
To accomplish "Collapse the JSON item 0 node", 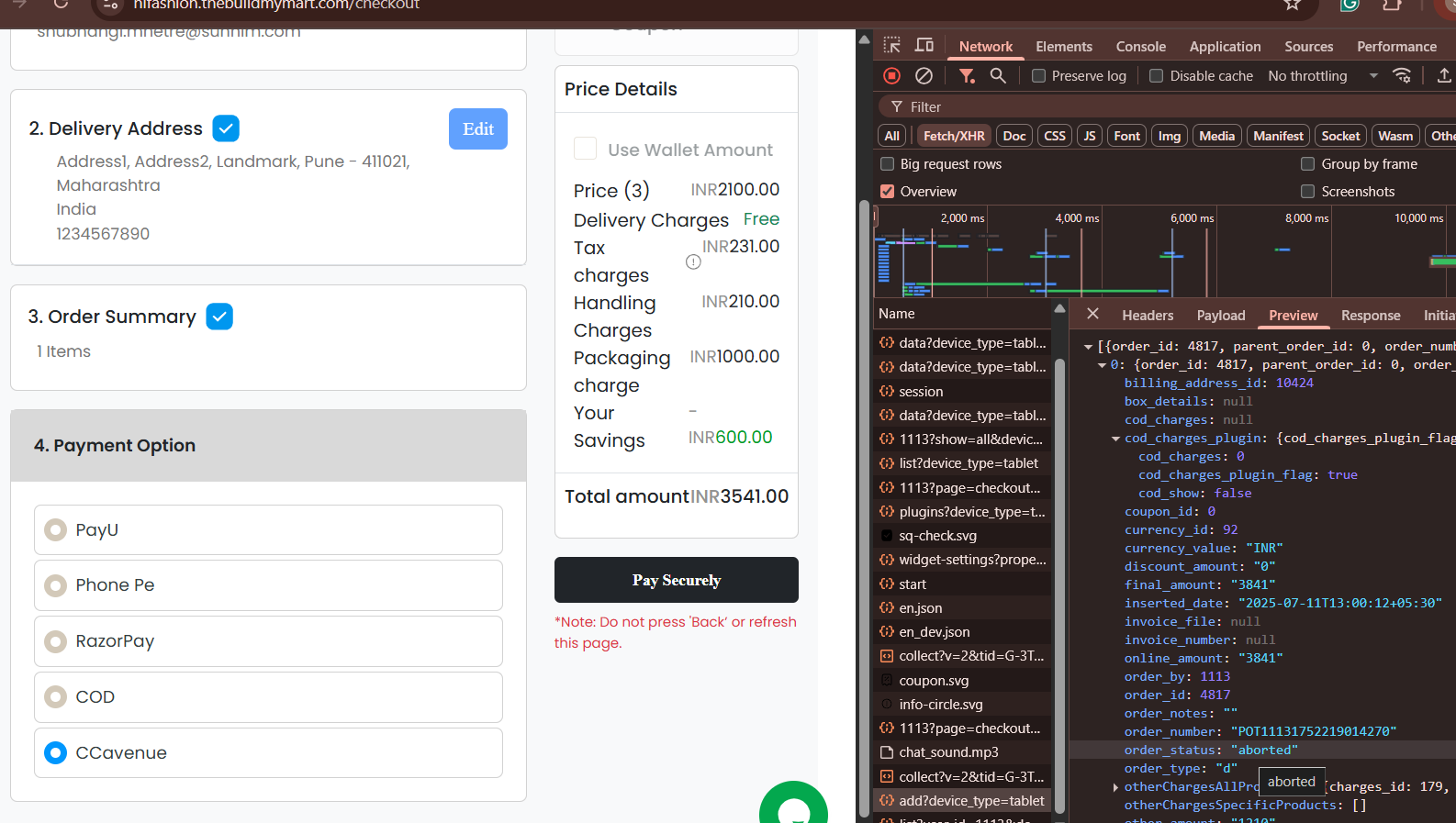I will (x=1102, y=365).
